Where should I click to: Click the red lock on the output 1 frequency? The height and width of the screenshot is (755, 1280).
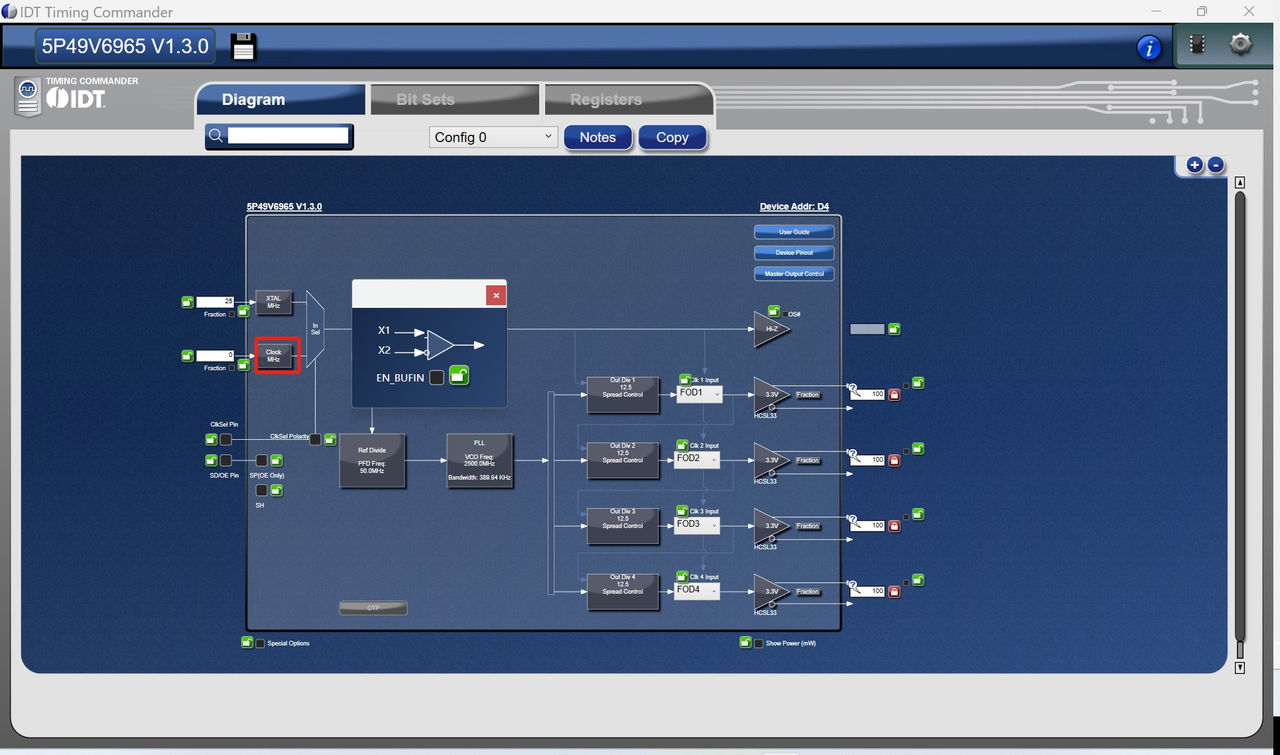coord(894,395)
